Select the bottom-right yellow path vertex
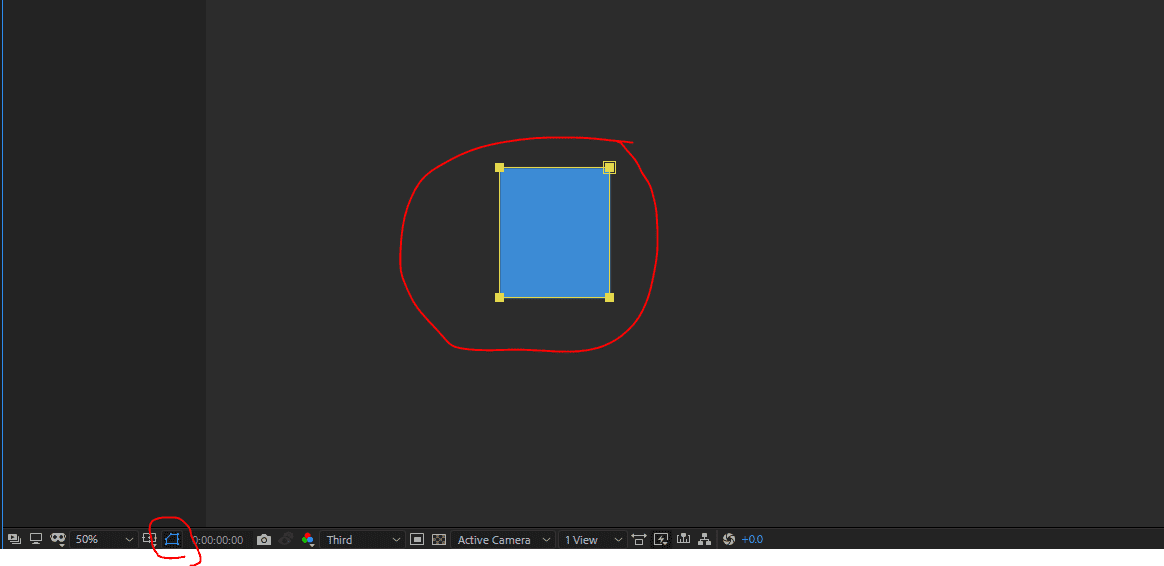The image size is (1164, 566). (609, 297)
